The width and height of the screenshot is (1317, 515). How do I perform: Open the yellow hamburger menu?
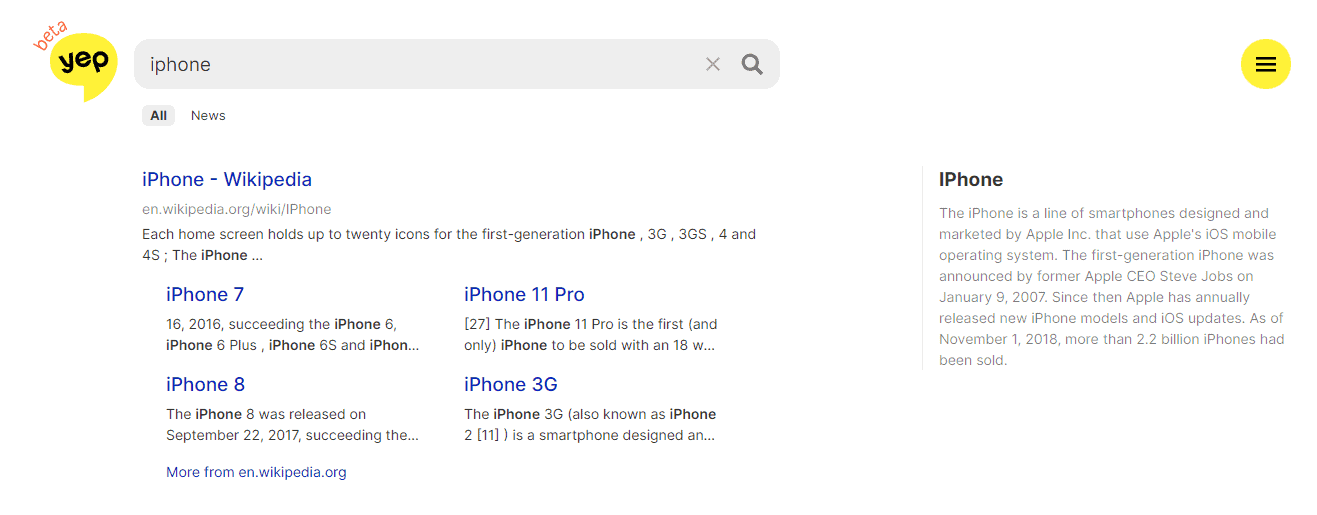(x=1266, y=64)
